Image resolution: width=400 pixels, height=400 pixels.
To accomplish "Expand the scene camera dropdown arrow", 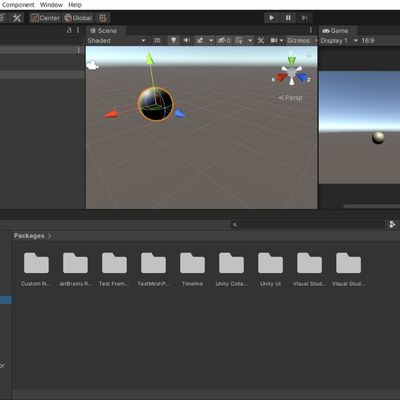I will coord(282,41).
